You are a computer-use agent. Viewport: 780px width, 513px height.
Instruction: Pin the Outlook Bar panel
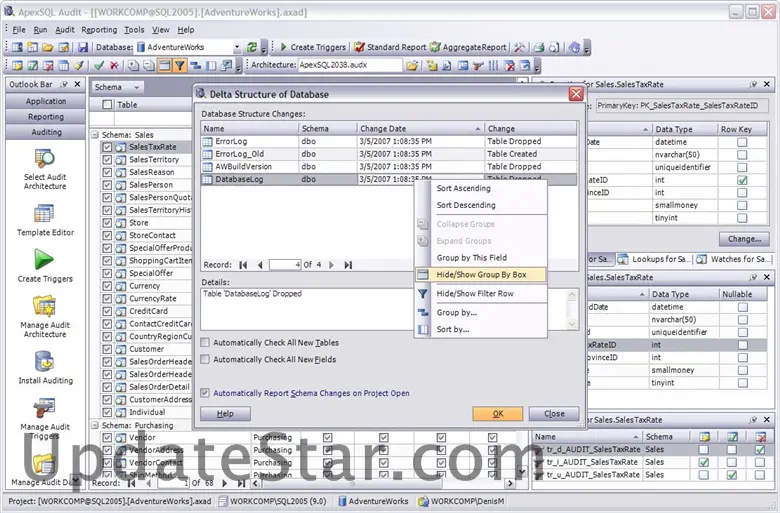click(64, 85)
